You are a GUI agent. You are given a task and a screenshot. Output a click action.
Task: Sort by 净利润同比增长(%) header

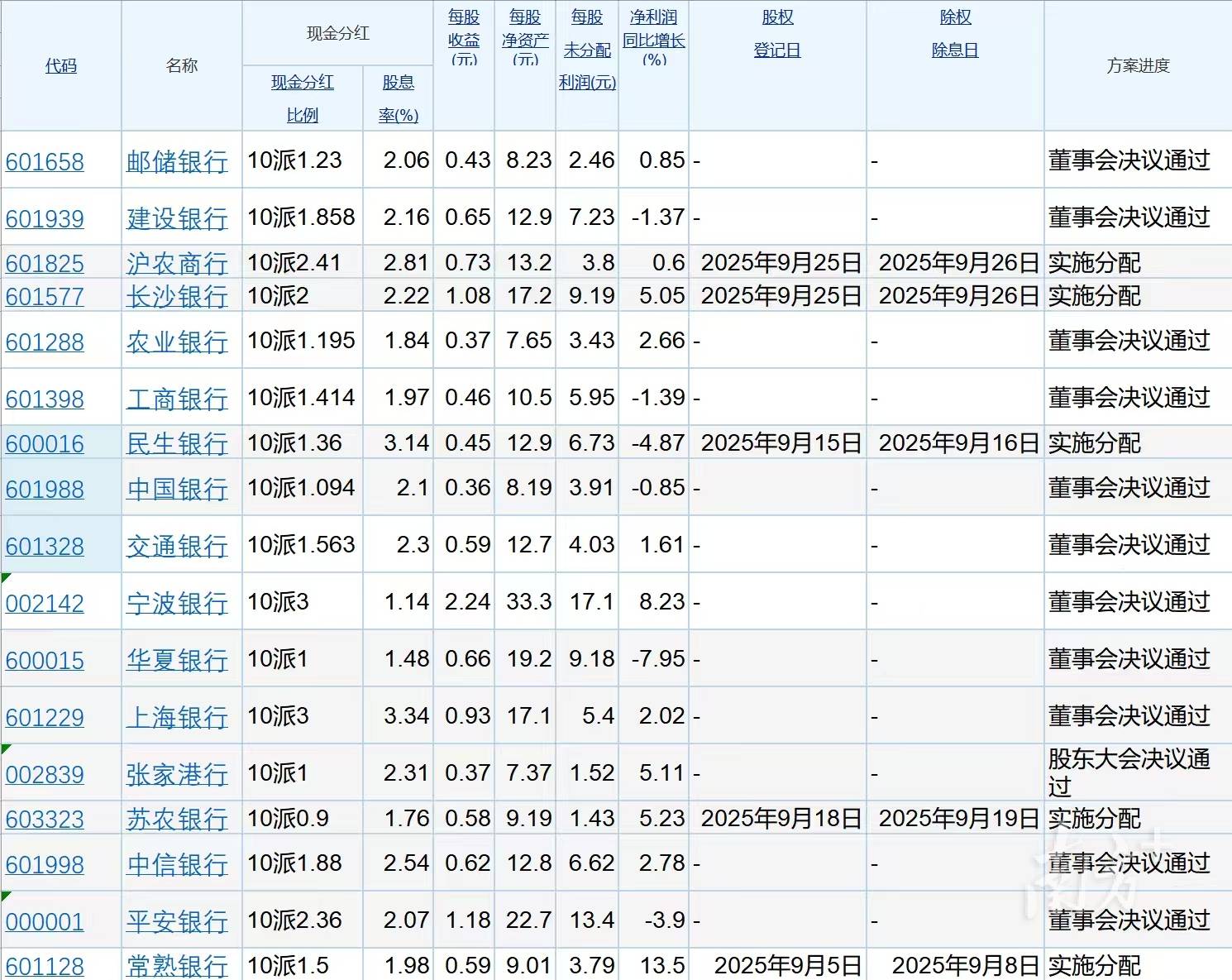coord(654,38)
